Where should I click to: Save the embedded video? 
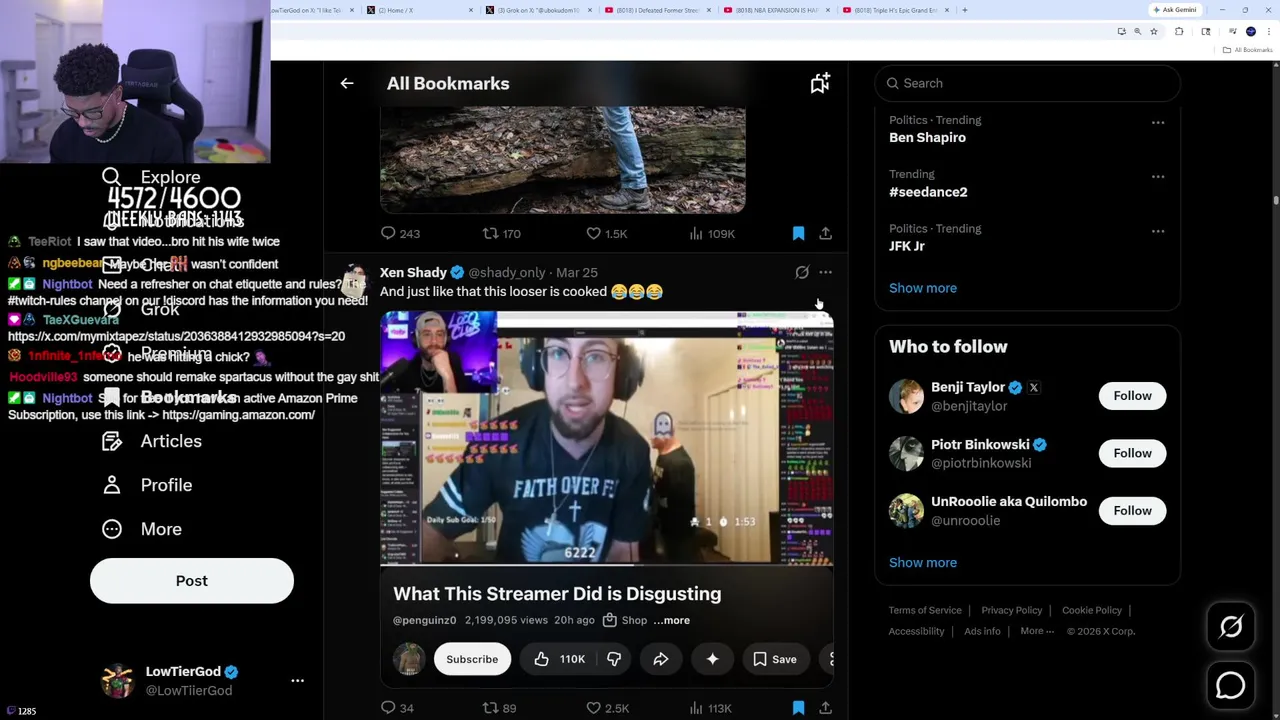pos(775,659)
